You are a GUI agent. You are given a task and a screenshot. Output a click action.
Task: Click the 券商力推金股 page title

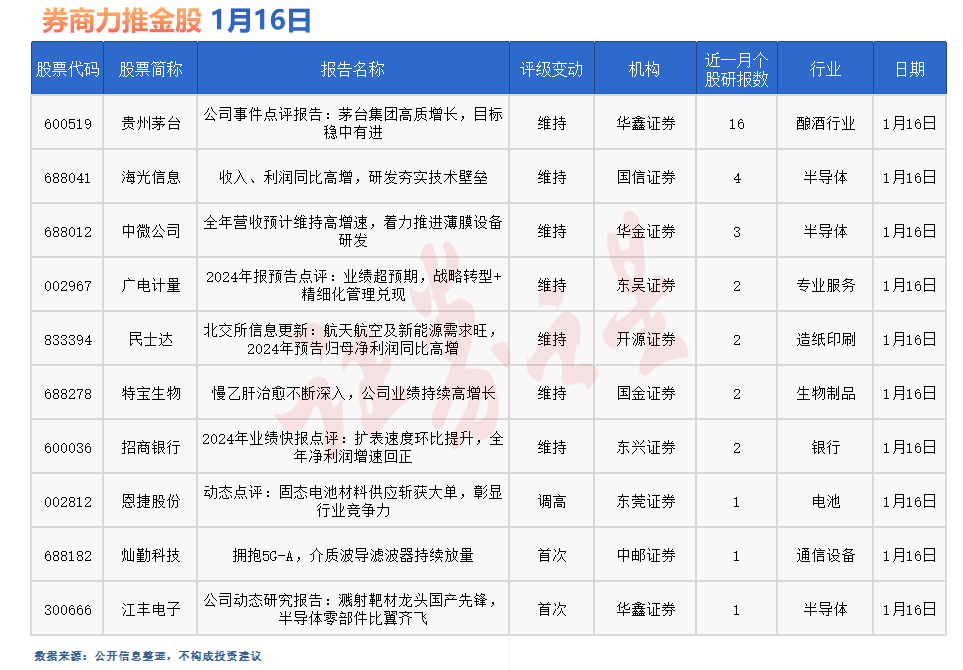click(113, 17)
